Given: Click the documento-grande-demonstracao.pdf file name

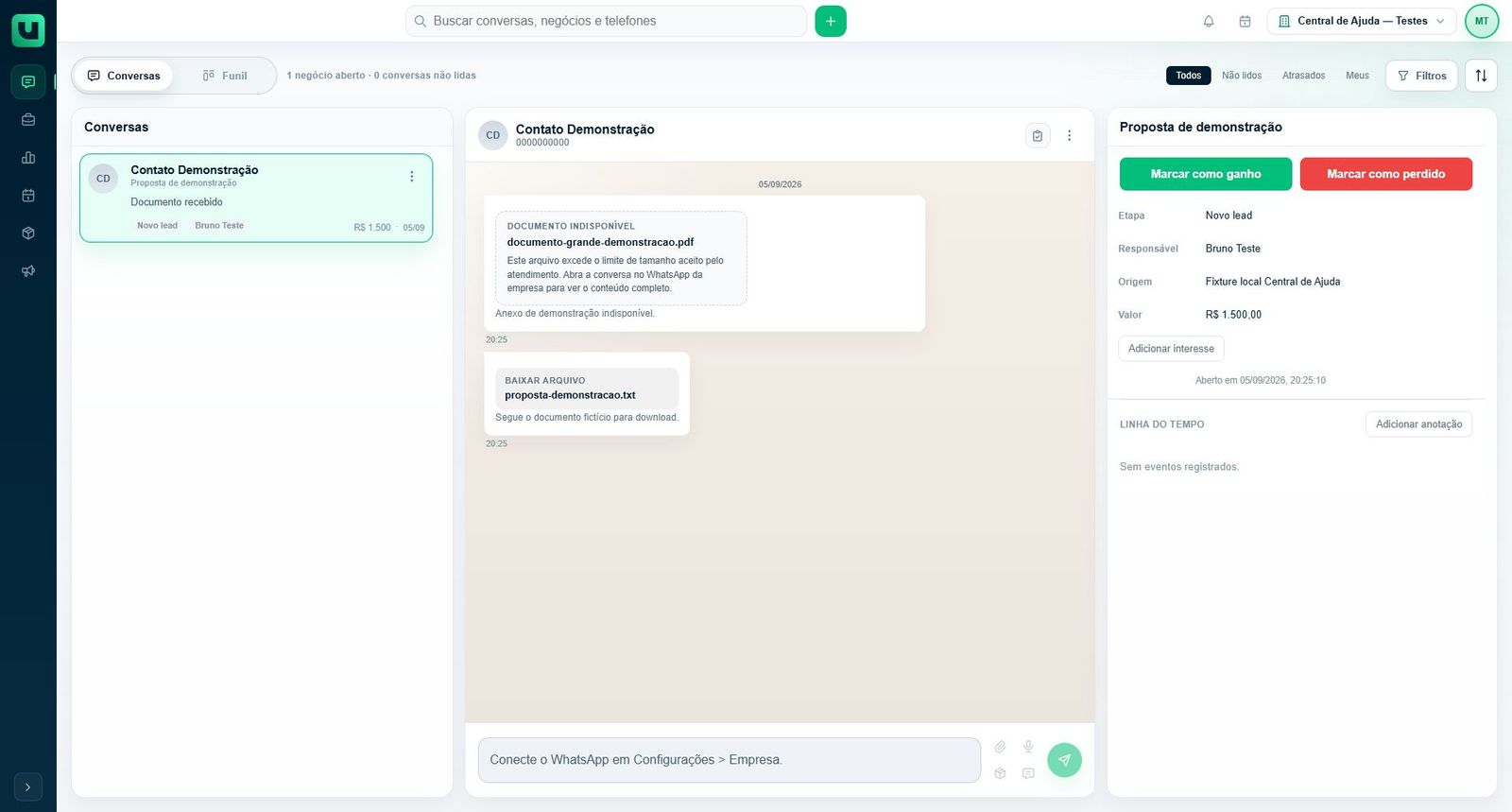Looking at the screenshot, I should tap(601, 242).
